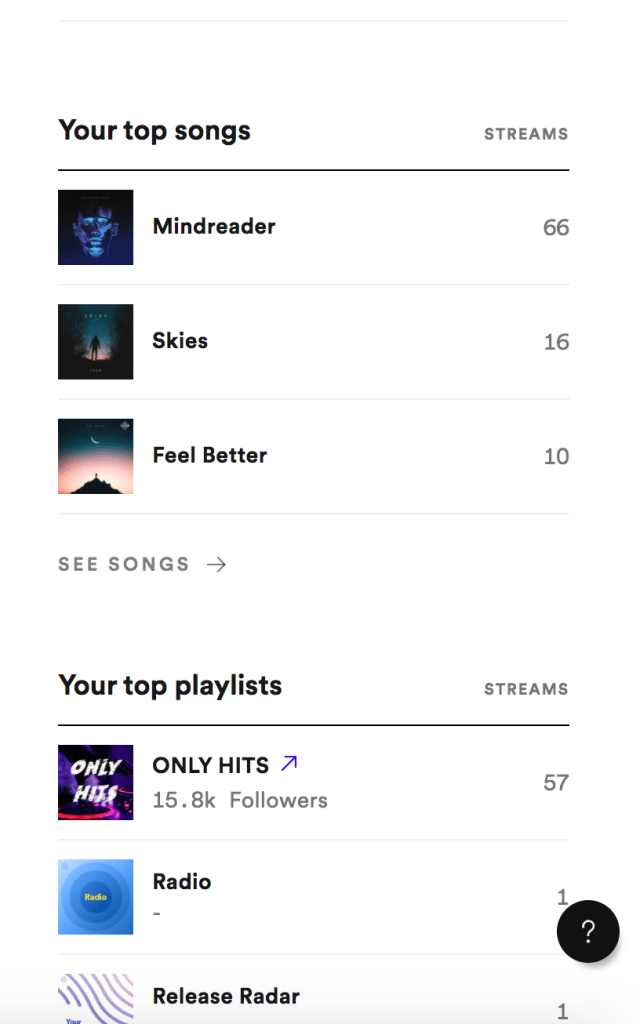Open the Mindreader album artwork

[96, 227]
